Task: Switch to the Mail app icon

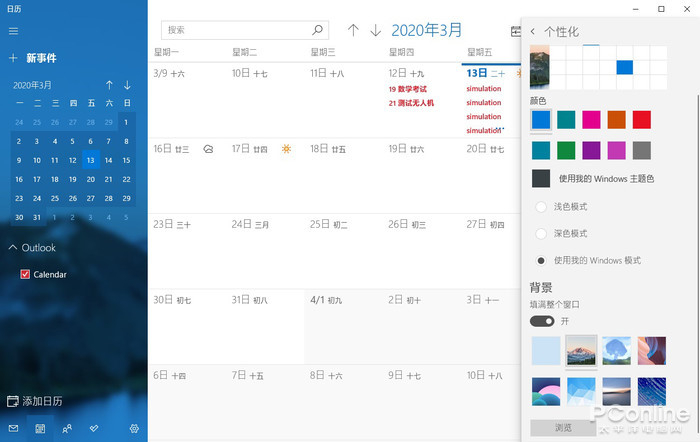Action: [13, 429]
